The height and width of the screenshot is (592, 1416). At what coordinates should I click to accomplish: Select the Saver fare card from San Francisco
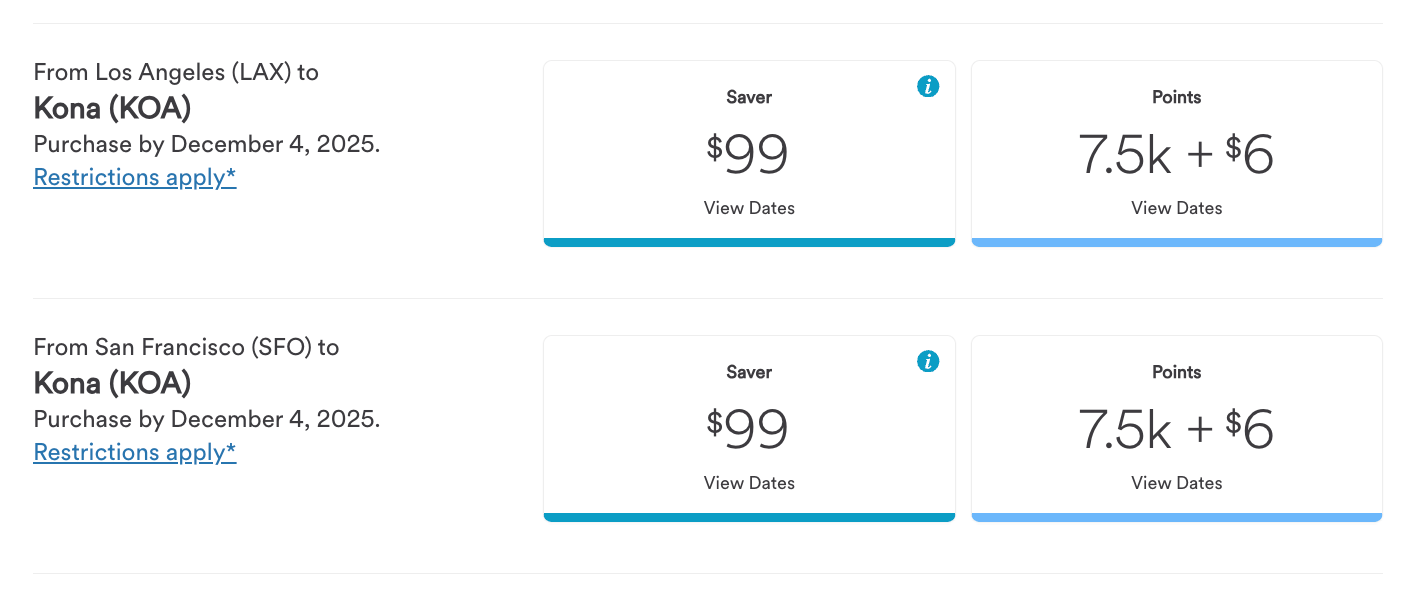(x=748, y=428)
